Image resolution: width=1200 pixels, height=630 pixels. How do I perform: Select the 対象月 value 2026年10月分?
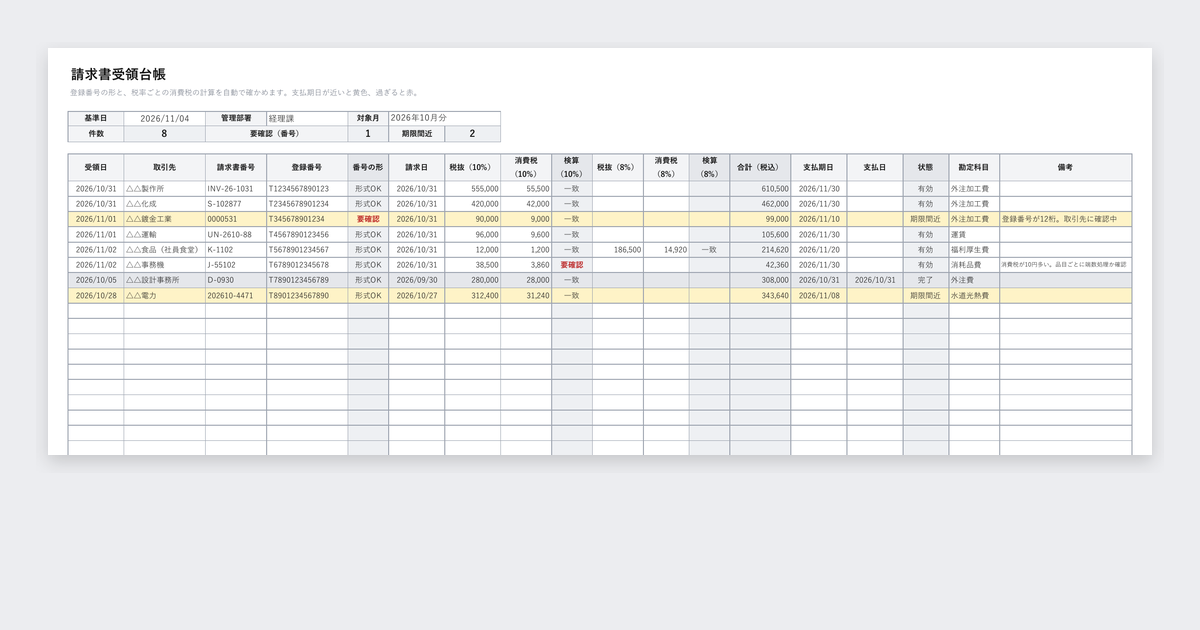(x=444, y=118)
